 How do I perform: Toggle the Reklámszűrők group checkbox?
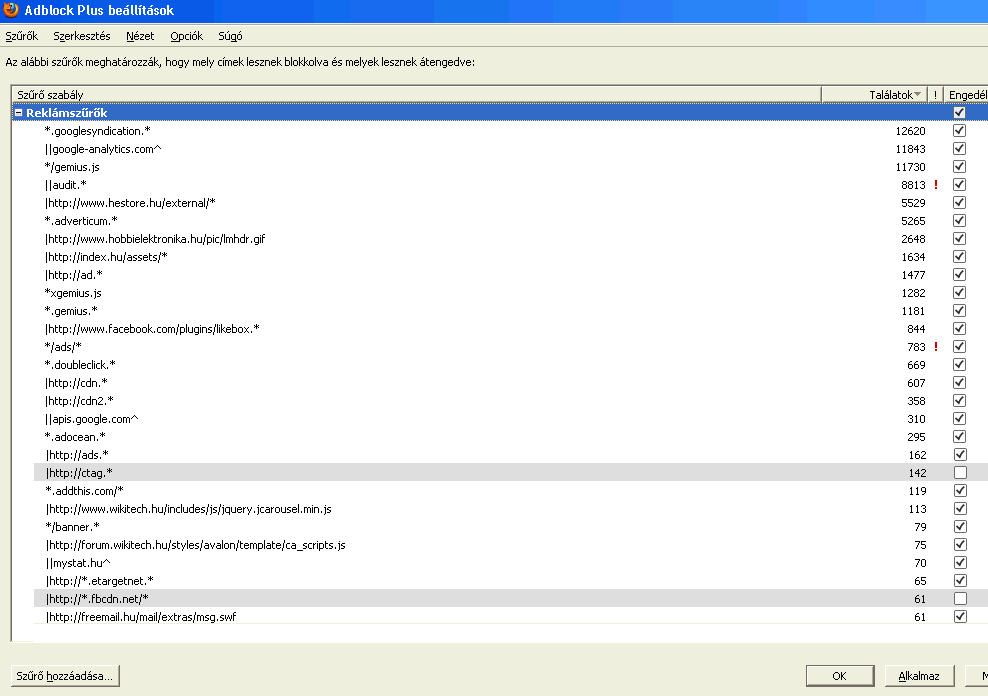coord(960,113)
